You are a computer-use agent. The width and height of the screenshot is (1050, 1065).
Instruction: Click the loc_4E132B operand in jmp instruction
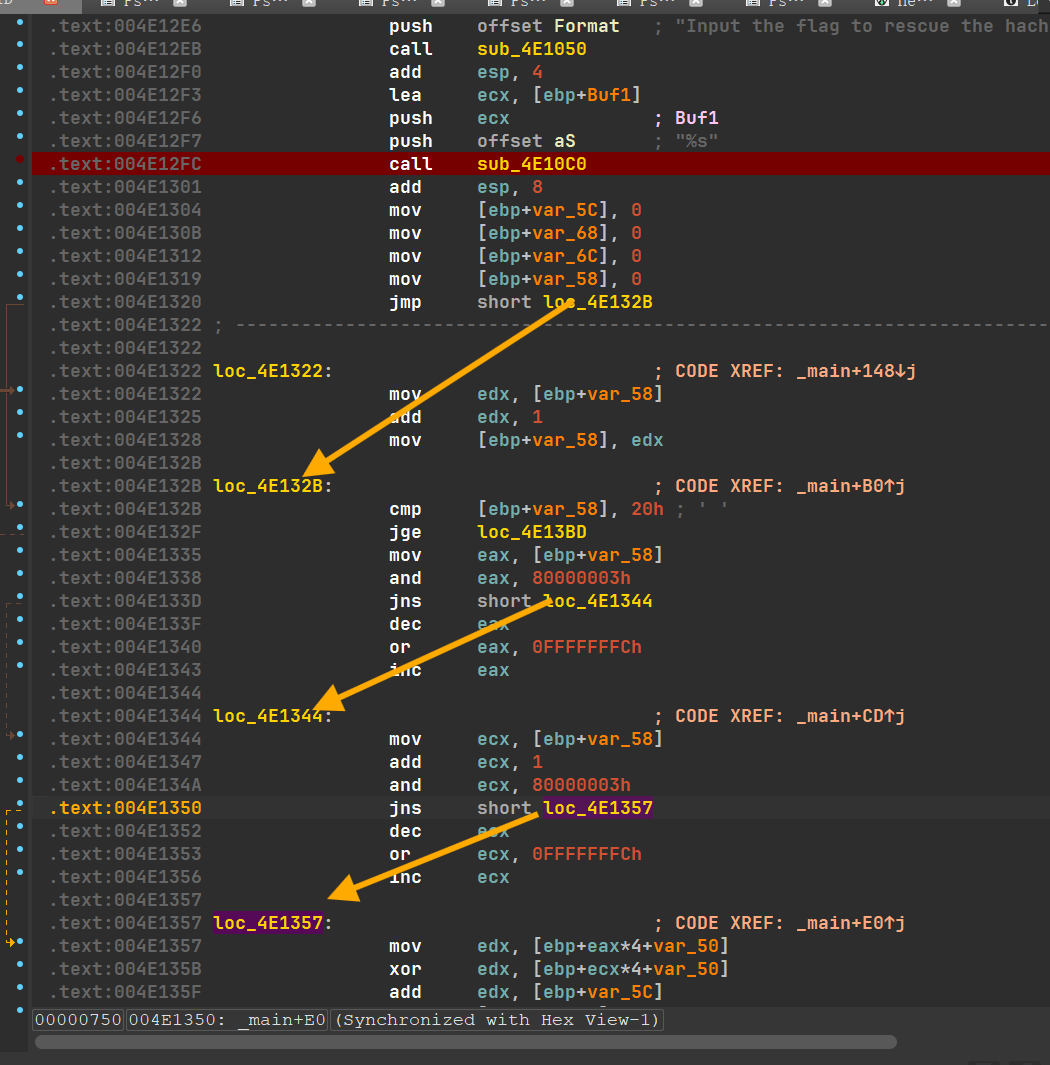pos(598,302)
